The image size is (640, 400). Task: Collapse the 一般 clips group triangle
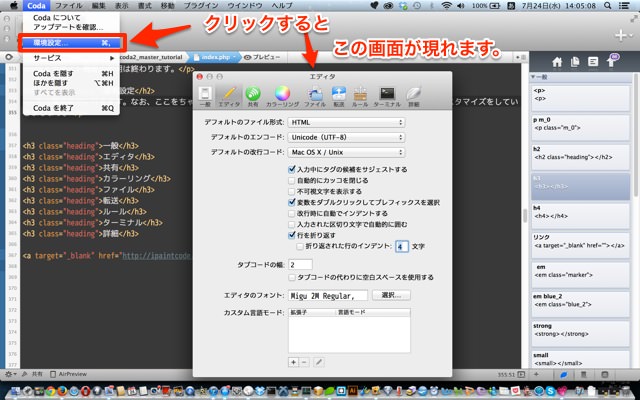pyautogui.click(x=533, y=77)
